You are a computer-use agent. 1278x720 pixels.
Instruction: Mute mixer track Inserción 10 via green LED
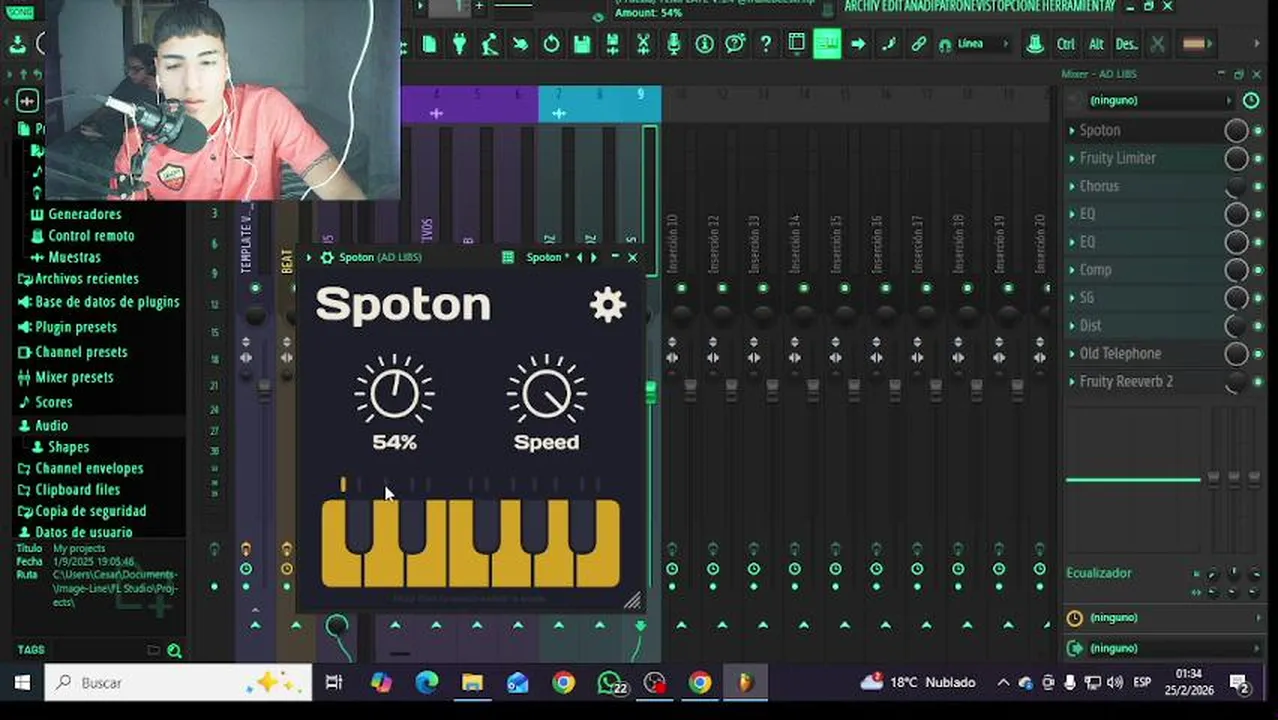tap(681, 288)
